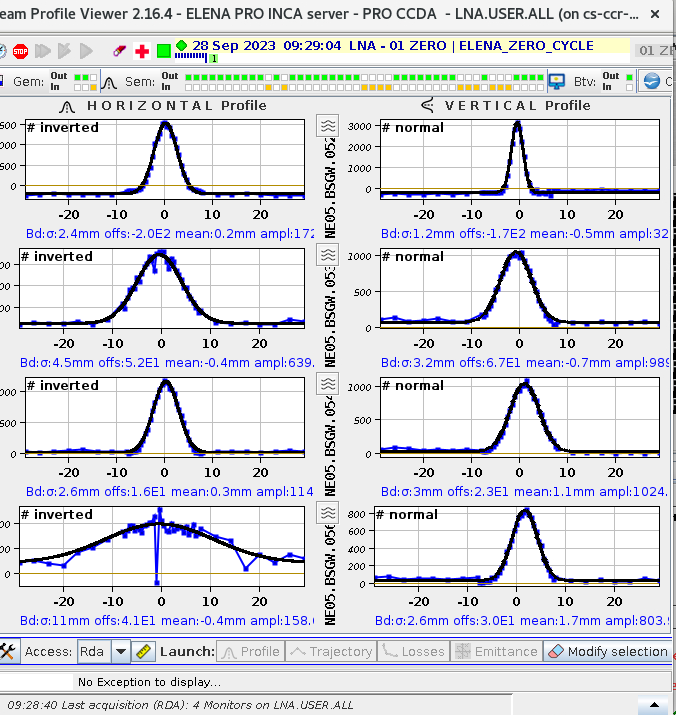Click the red plus icon in toolbar
This screenshot has width=676, height=715.
(x=142, y=50)
